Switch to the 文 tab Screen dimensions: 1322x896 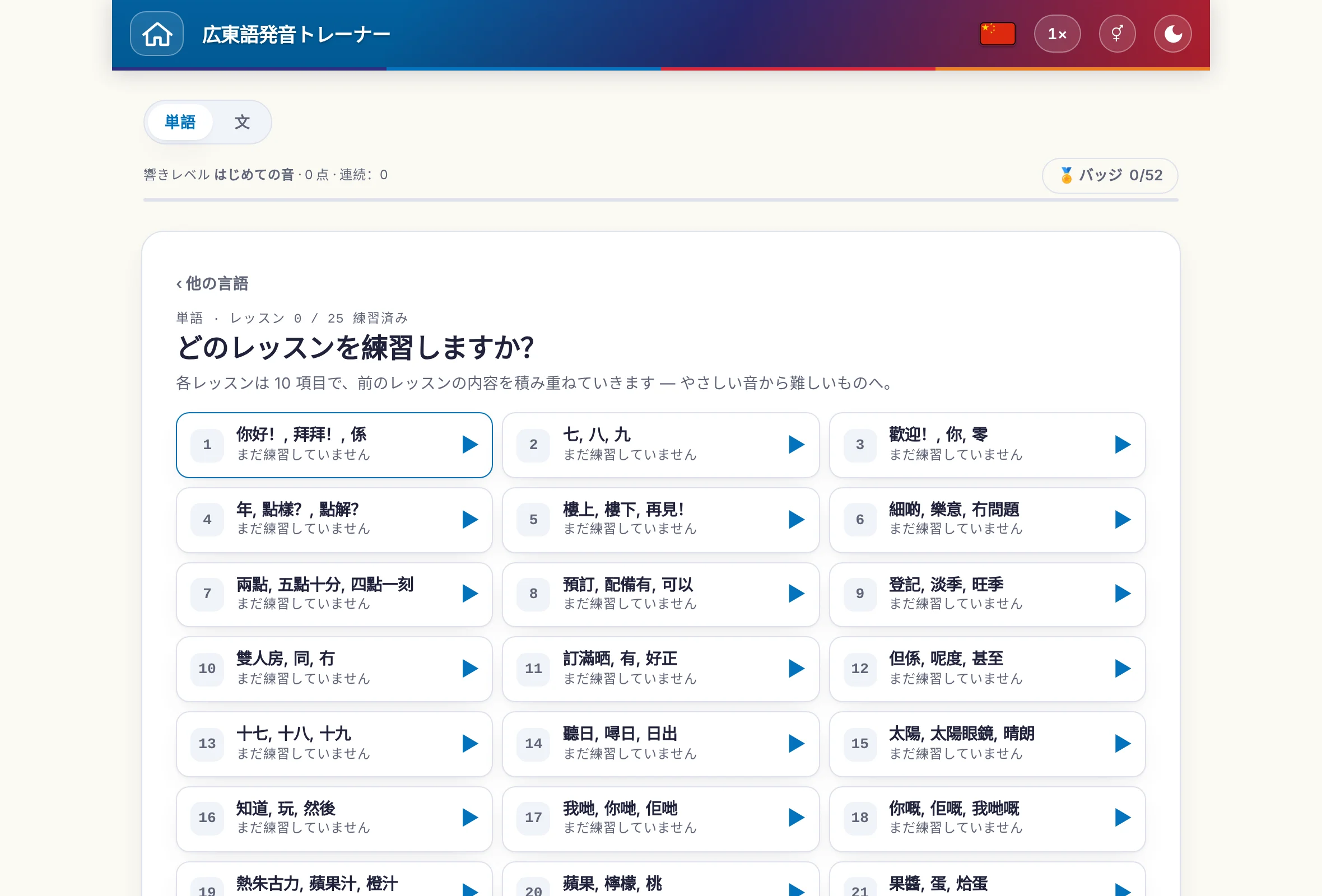coord(242,122)
